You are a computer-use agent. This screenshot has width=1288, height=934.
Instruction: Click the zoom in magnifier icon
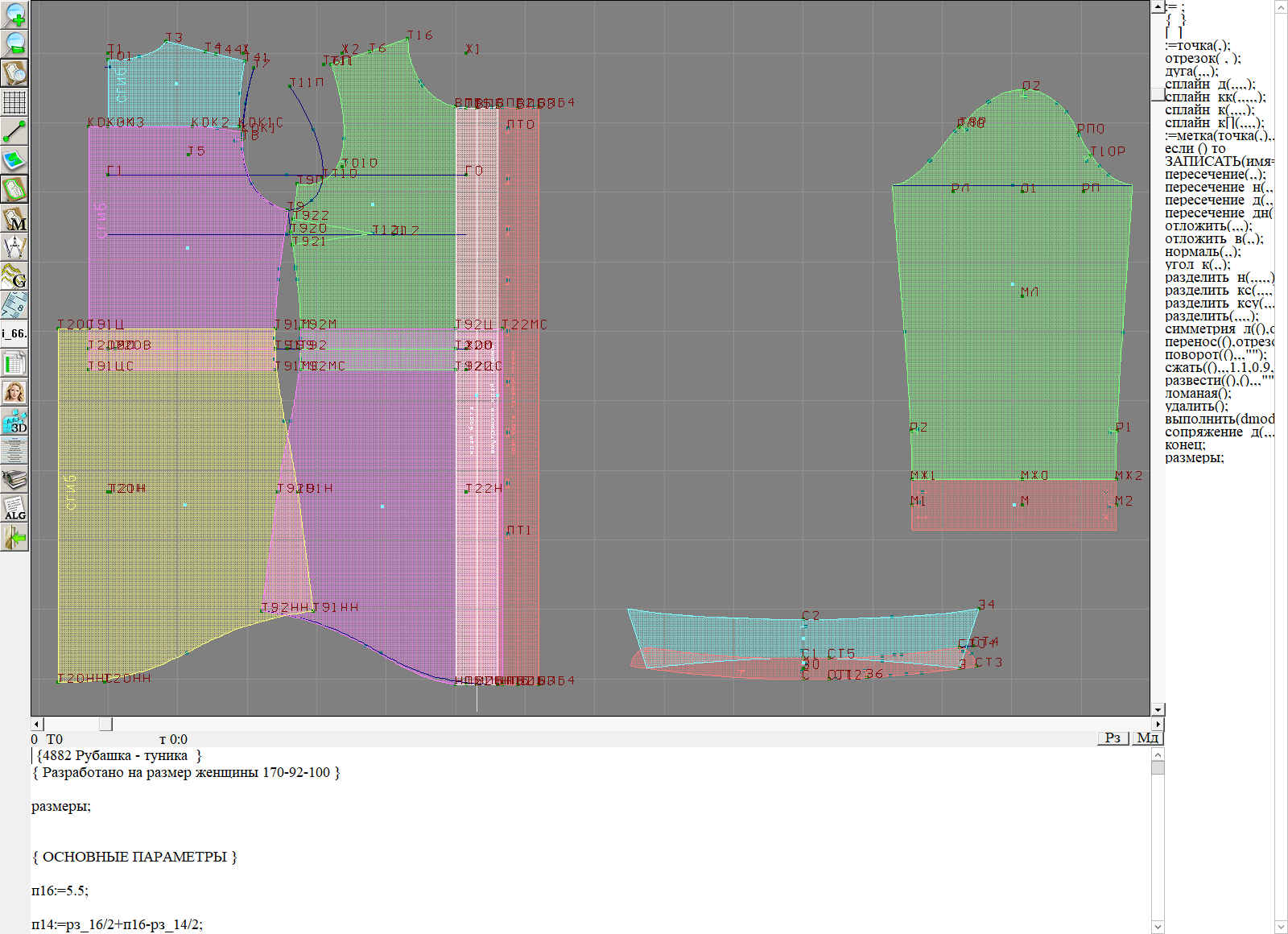[14, 14]
